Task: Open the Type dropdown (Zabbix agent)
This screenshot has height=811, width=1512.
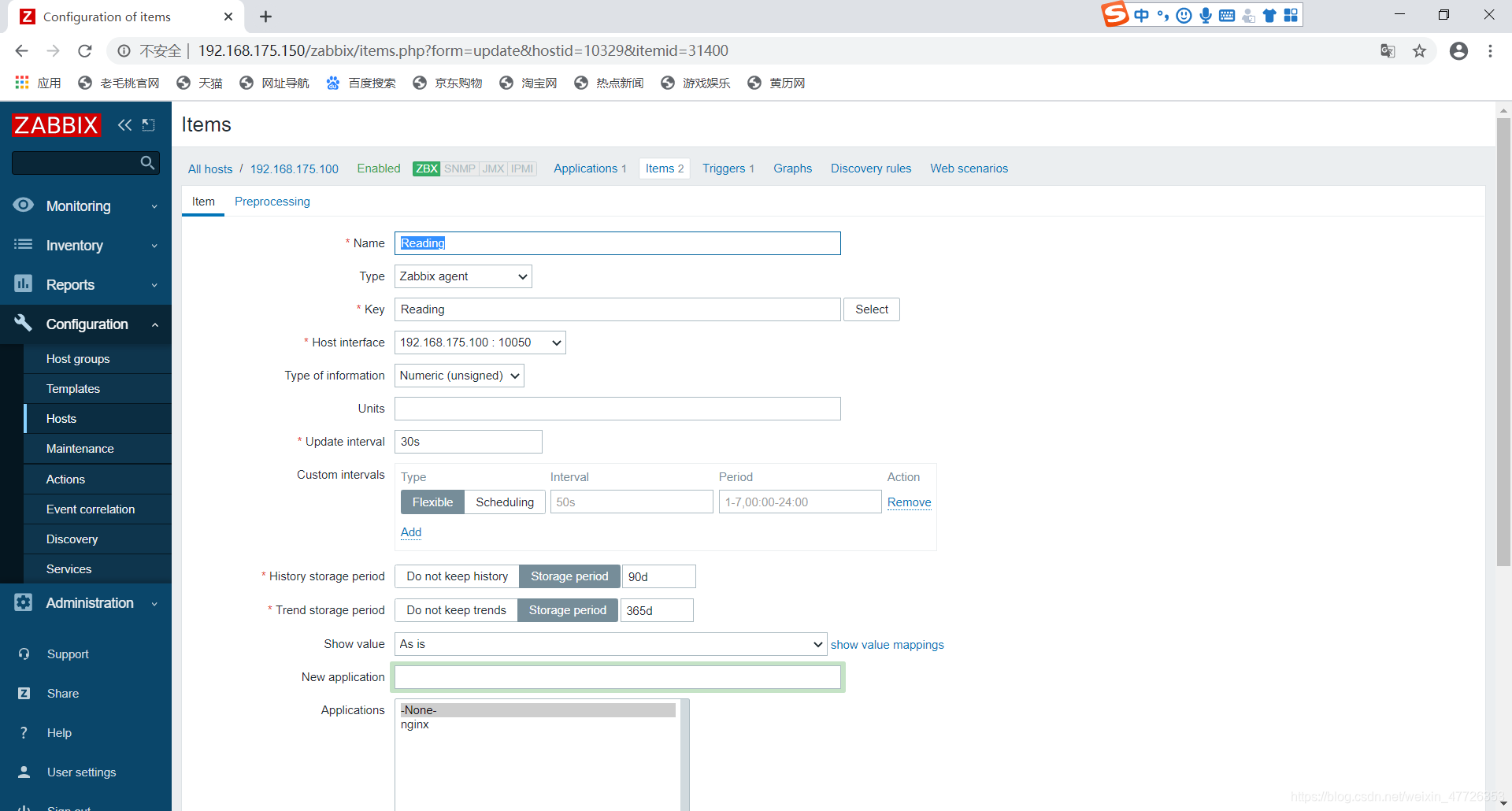Action: point(463,276)
